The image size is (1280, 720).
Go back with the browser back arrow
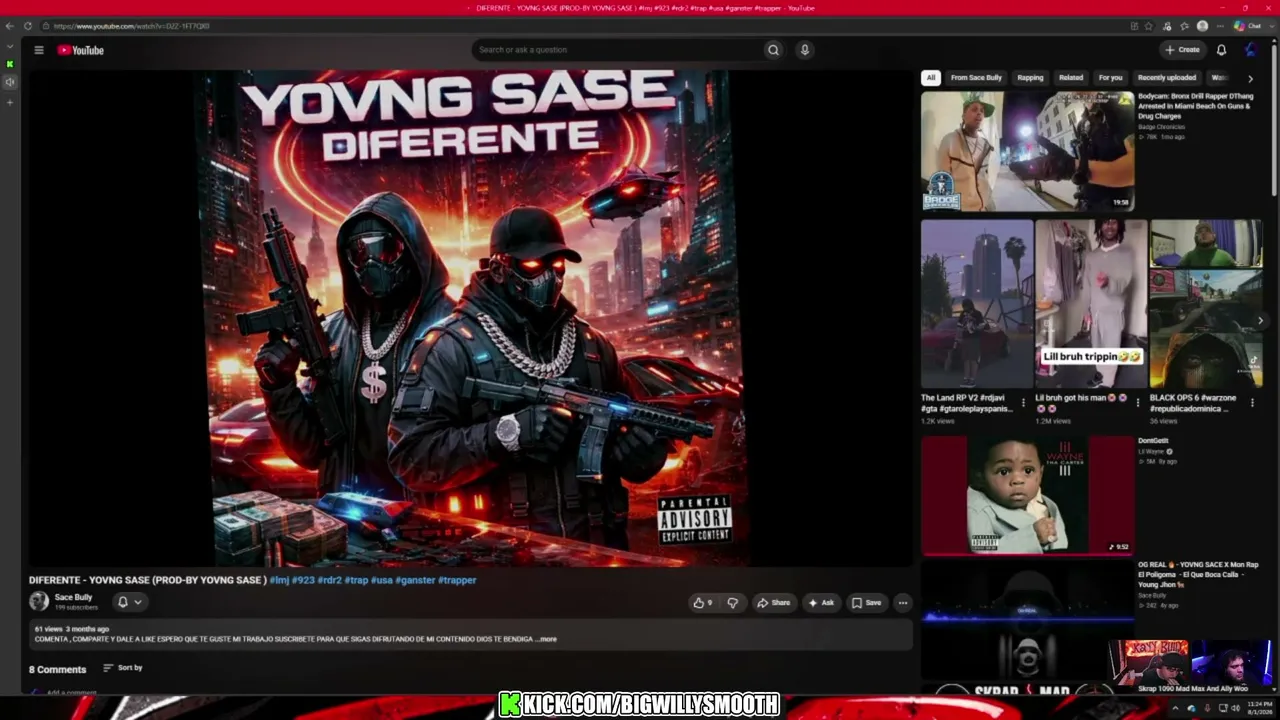pos(10,26)
